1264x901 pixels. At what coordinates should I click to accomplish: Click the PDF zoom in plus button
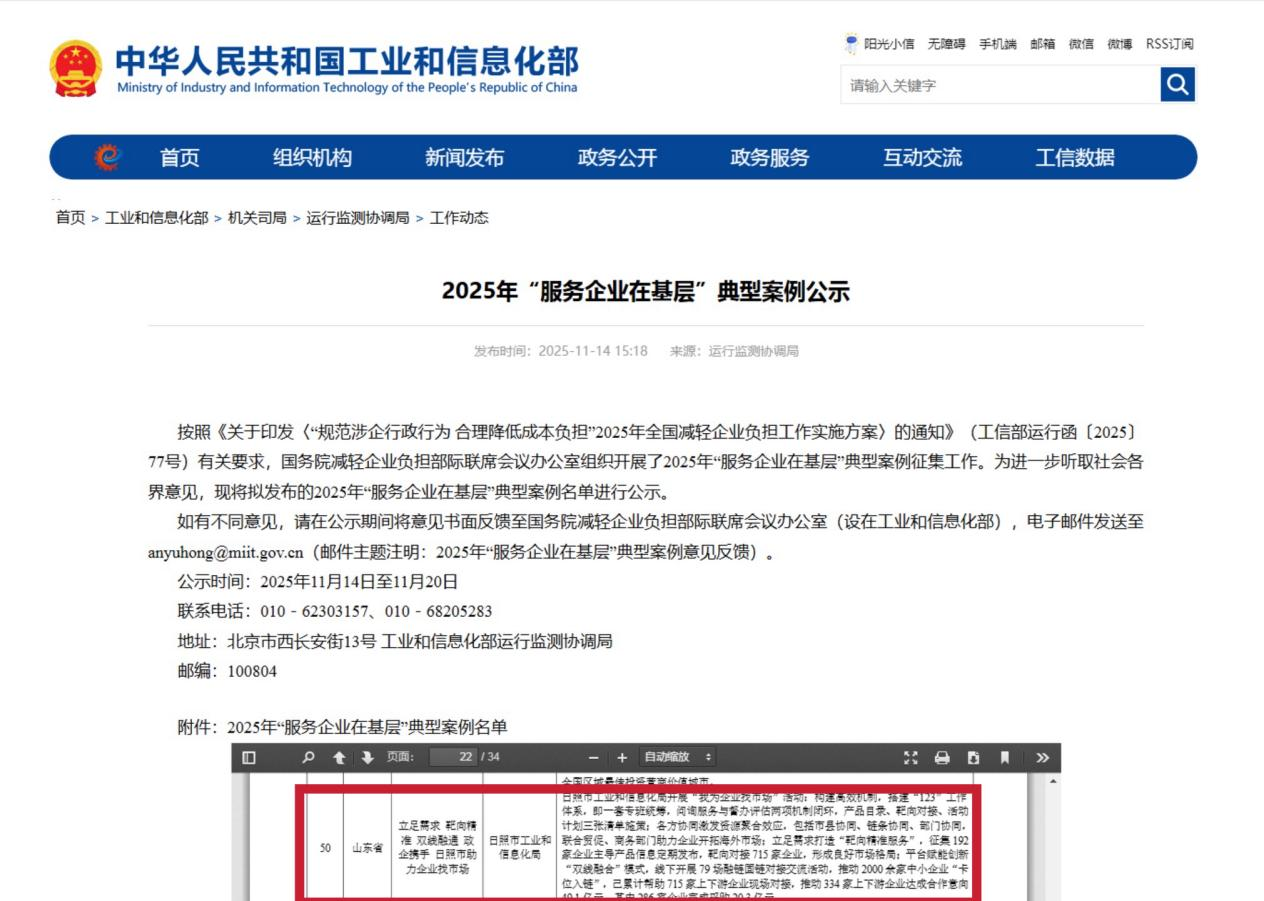(x=622, y=758)
